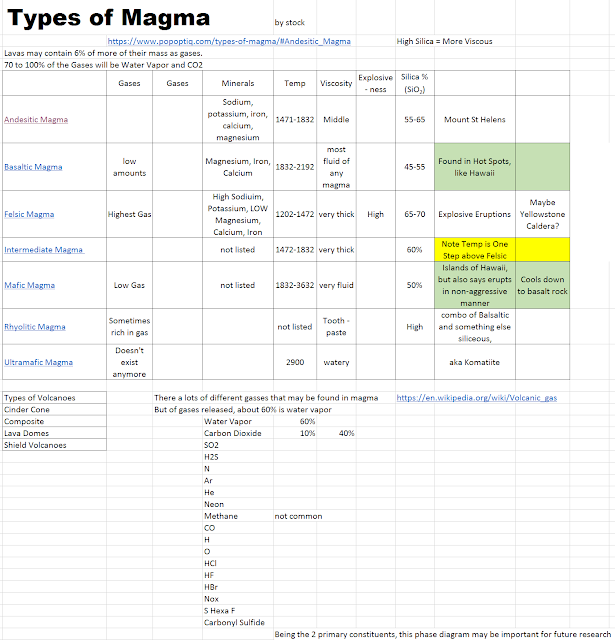Select the HBr cell
The image size is (615, 640).
tap(238, 587)
